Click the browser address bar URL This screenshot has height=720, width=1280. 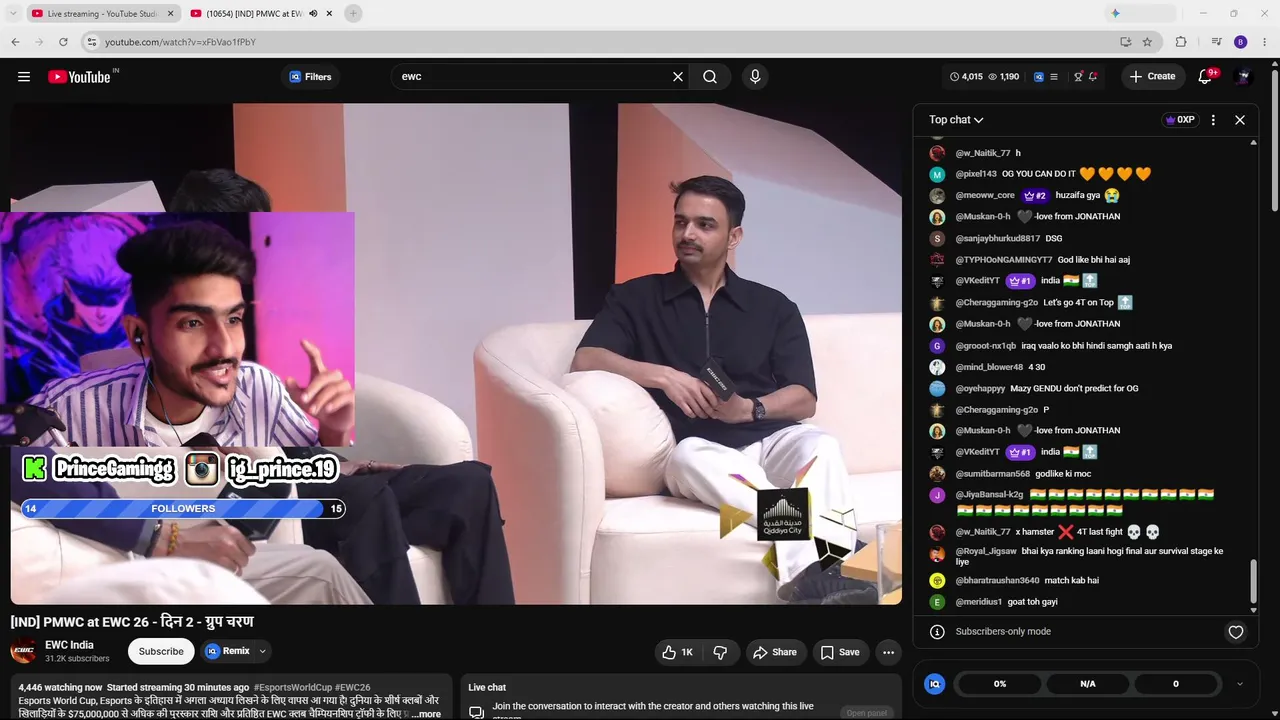[181, 42]
